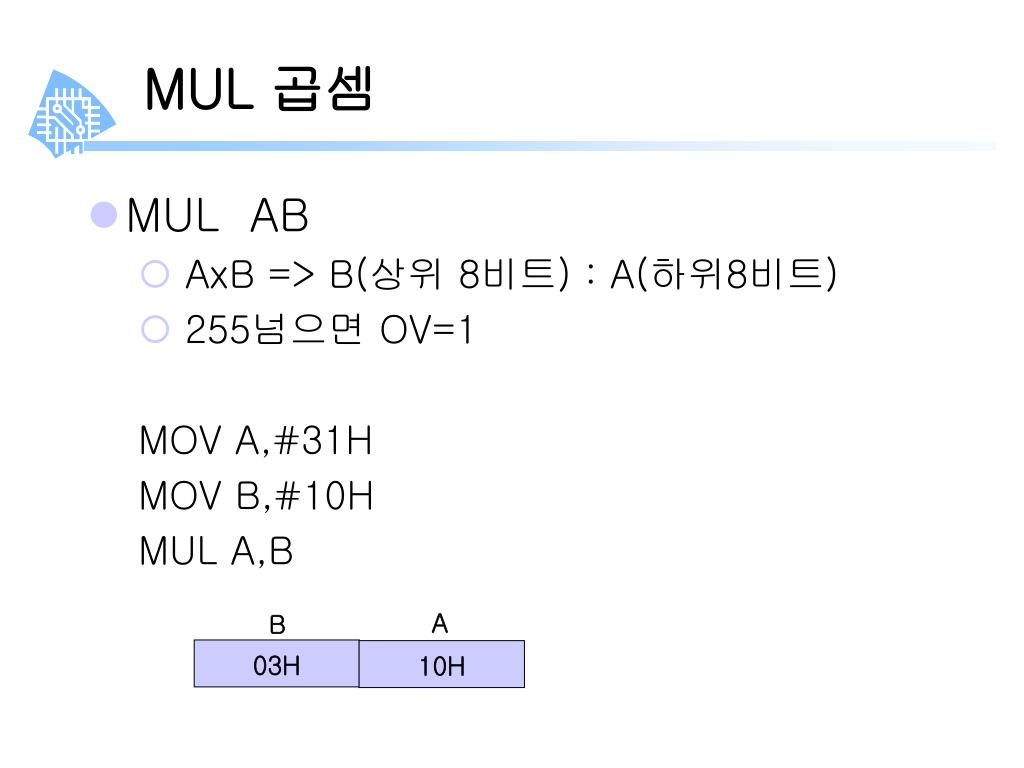
Task: Click the blue gradient line under title
Action: [x=539, y=146]
